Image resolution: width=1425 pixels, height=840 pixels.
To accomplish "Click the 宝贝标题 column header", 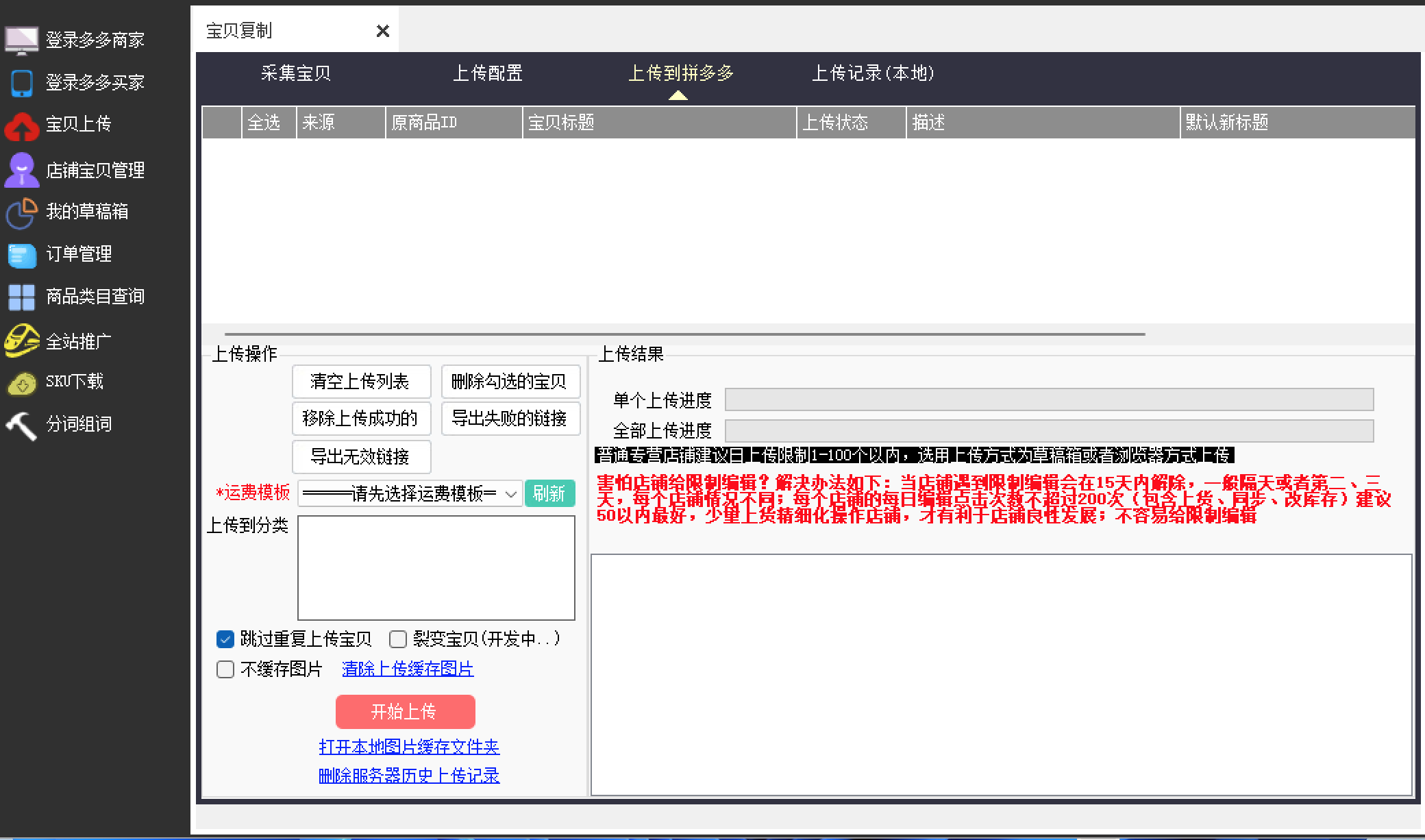I will point(659,123).
